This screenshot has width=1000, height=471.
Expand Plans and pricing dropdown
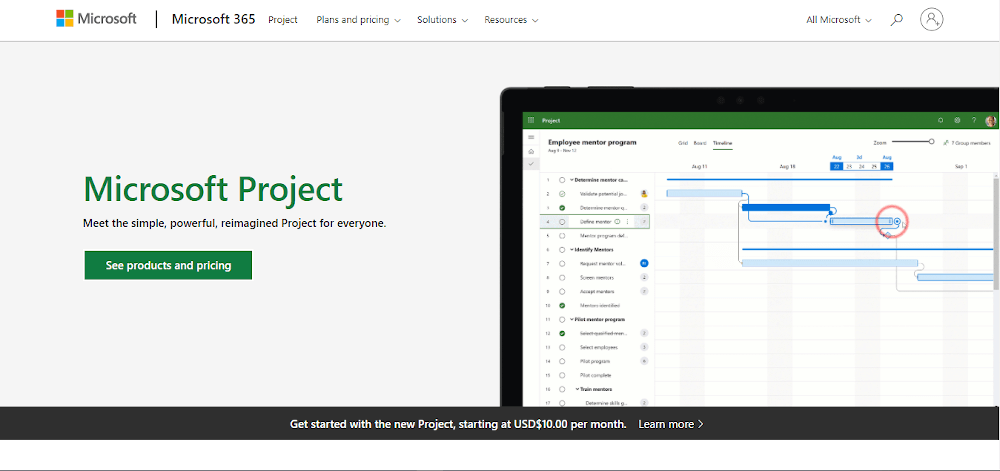coord(358,20)
